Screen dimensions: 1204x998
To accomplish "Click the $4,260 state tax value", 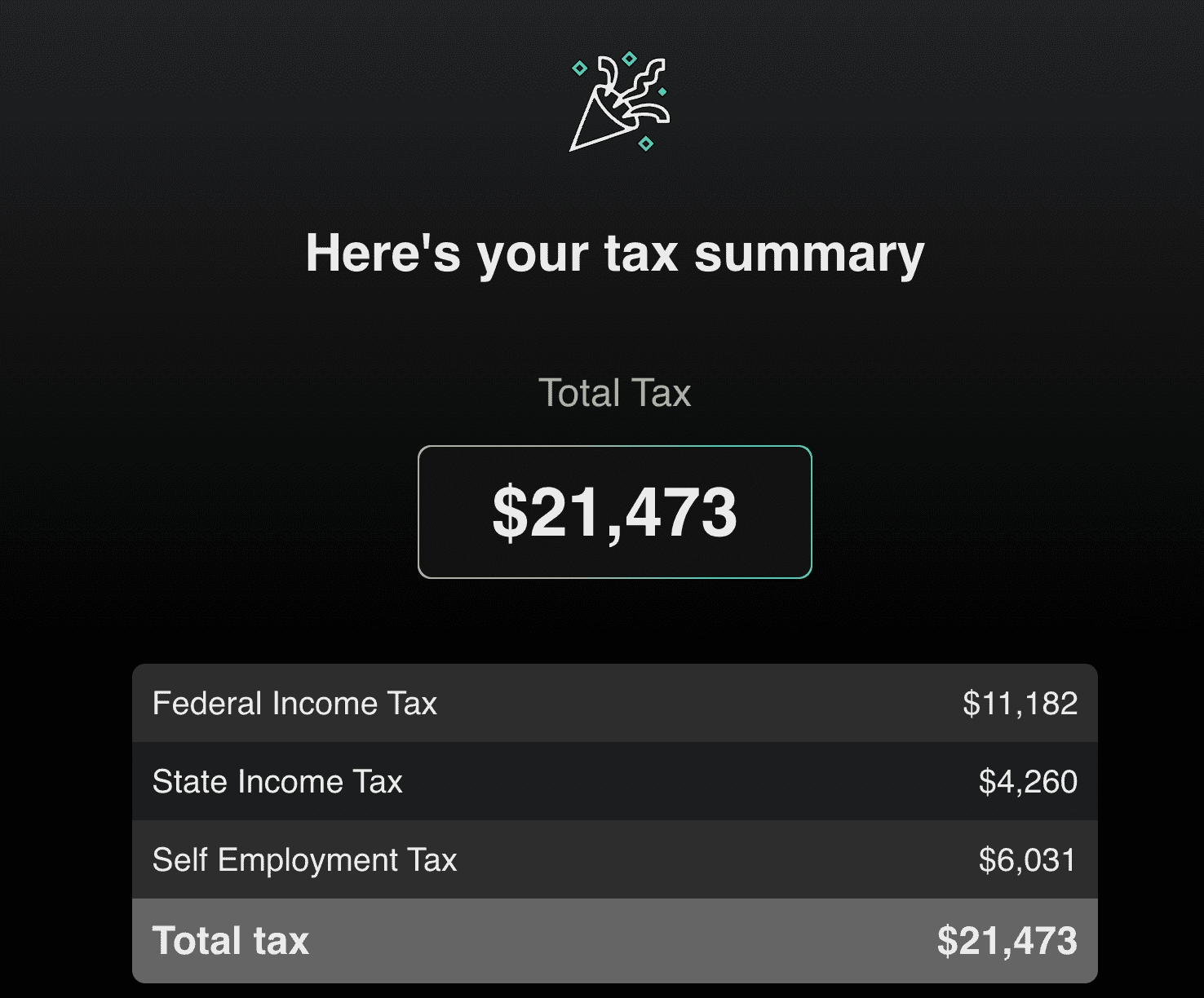I will tap(1030, 781).
